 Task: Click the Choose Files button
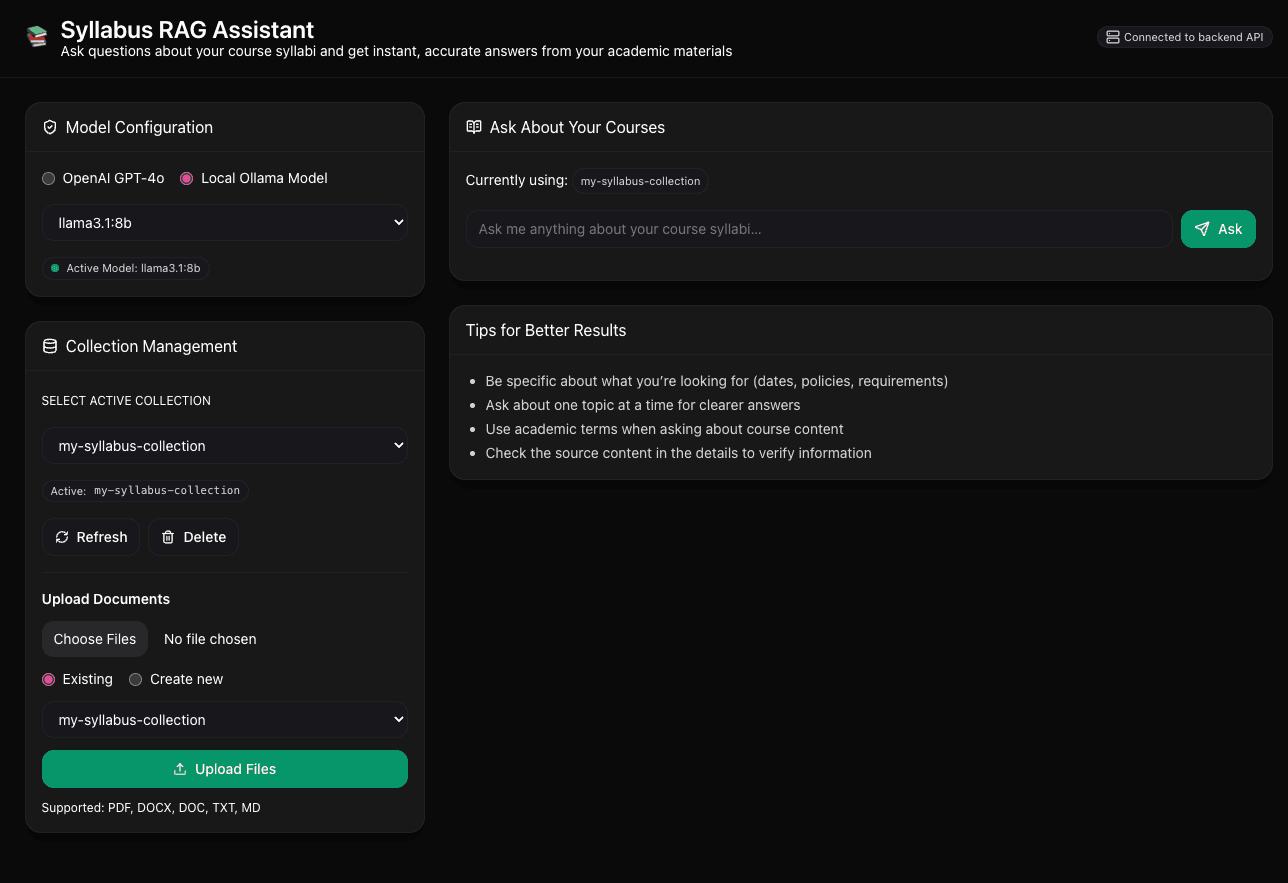click(x=95, y=639)
